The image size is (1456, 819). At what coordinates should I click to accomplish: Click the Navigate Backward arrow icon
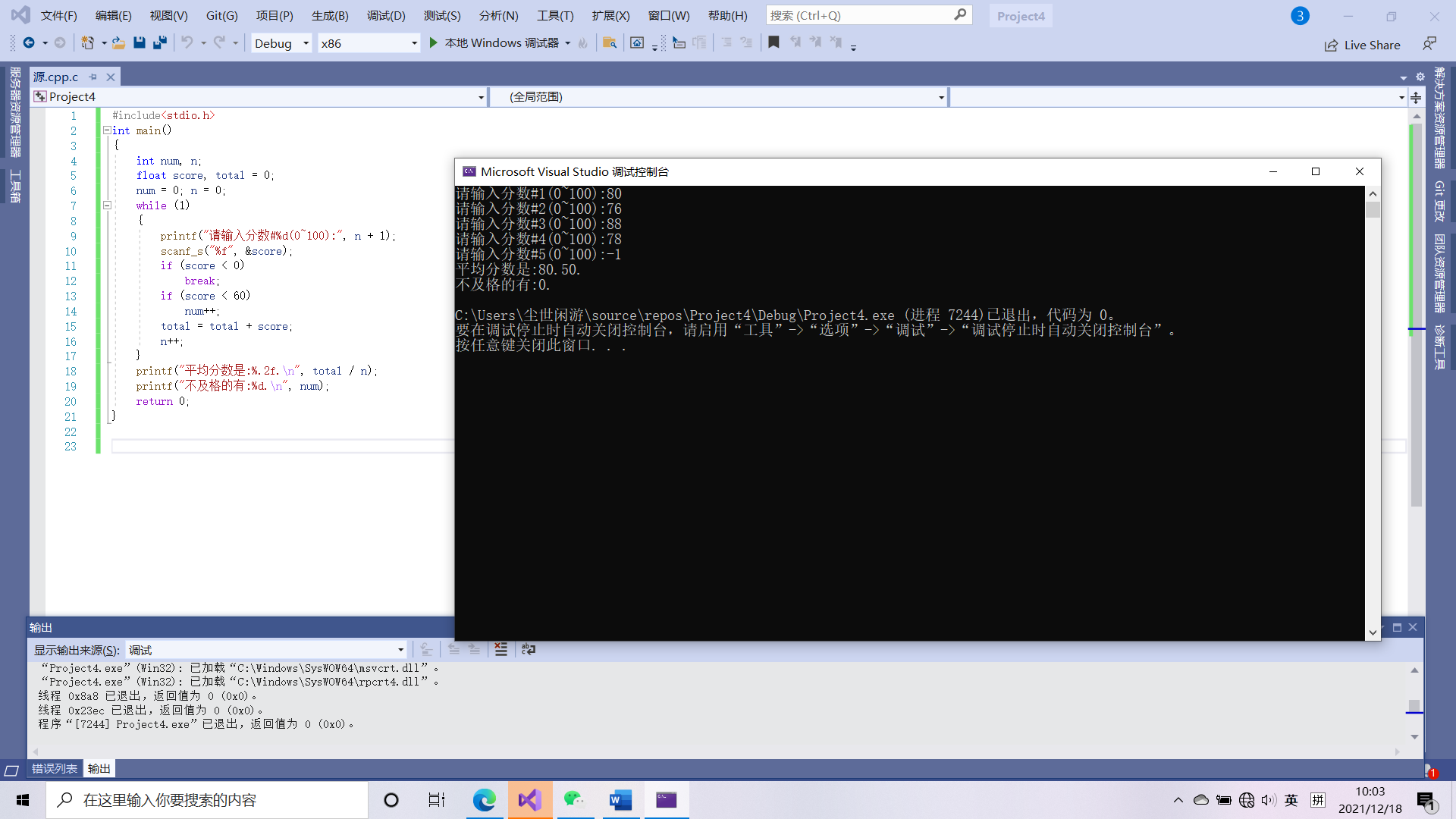click(x=29, y=43)
